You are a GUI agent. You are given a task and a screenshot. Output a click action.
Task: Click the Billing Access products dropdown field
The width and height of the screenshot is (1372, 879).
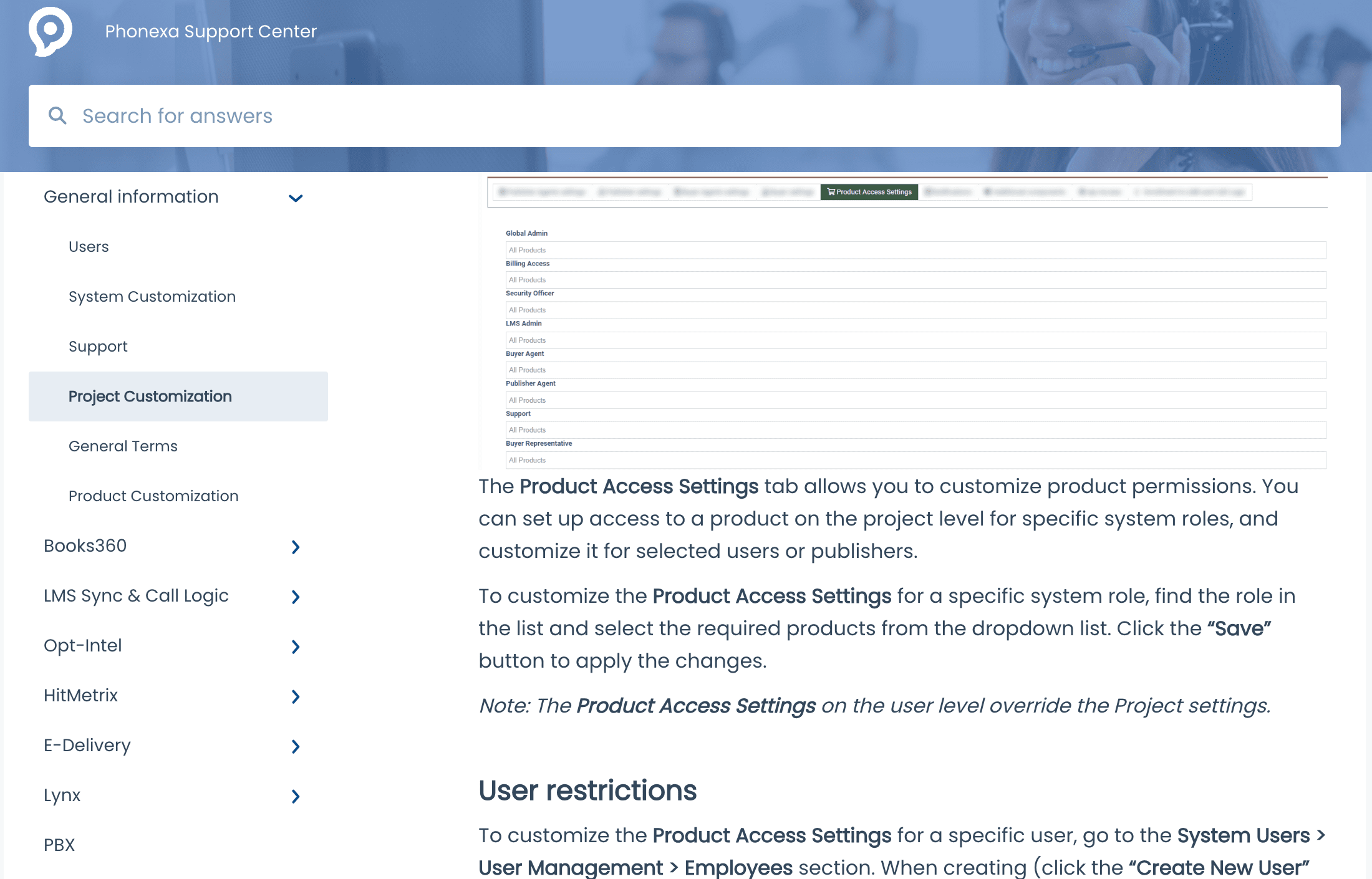pos(915,280)
